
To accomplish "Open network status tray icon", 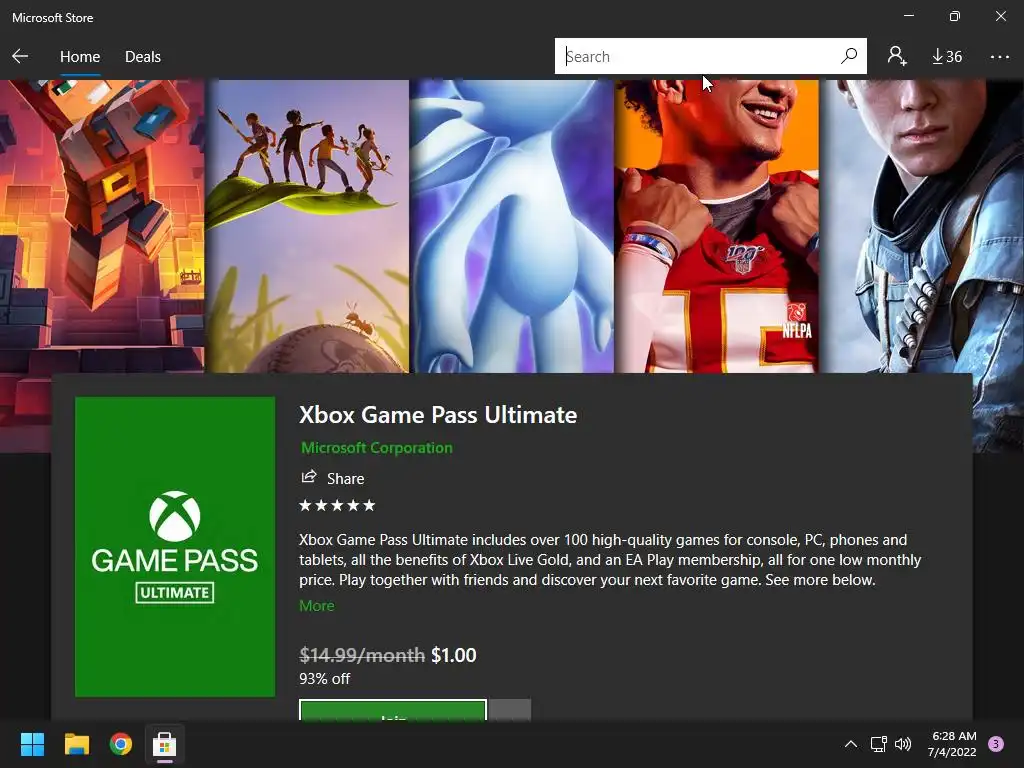I will 878,744.
